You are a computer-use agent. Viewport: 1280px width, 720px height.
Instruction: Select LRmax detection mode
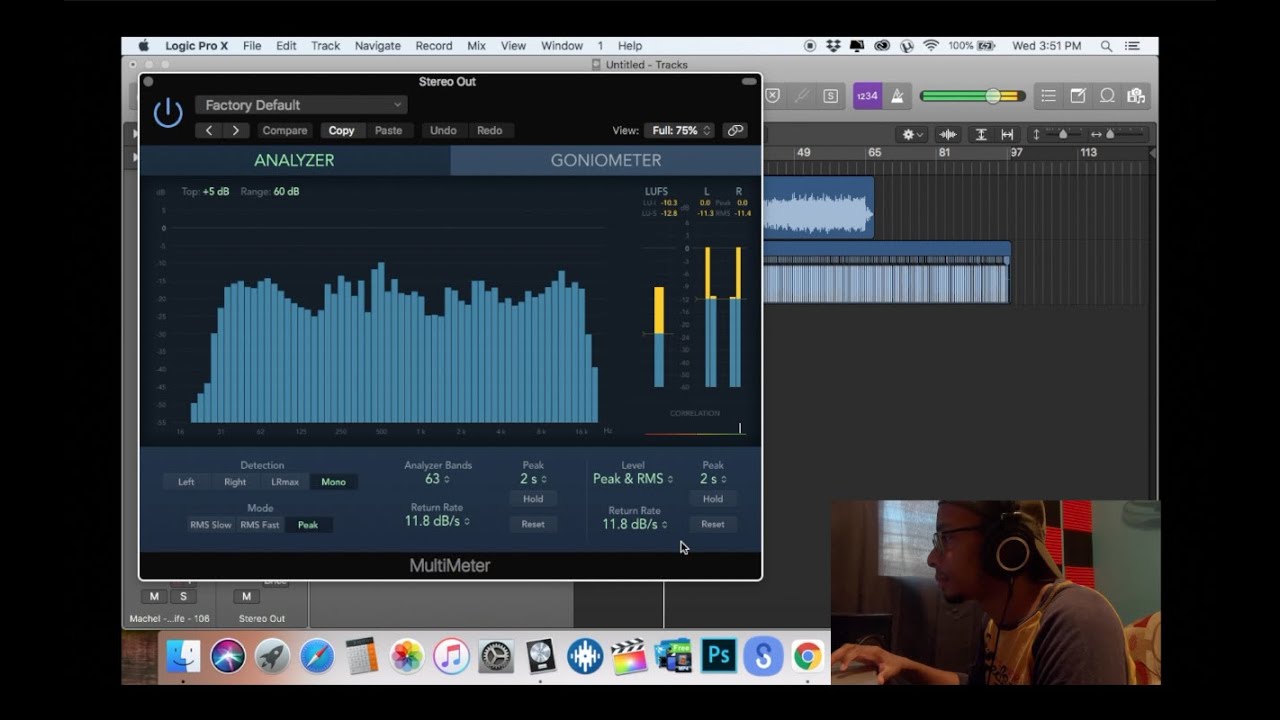285,482
